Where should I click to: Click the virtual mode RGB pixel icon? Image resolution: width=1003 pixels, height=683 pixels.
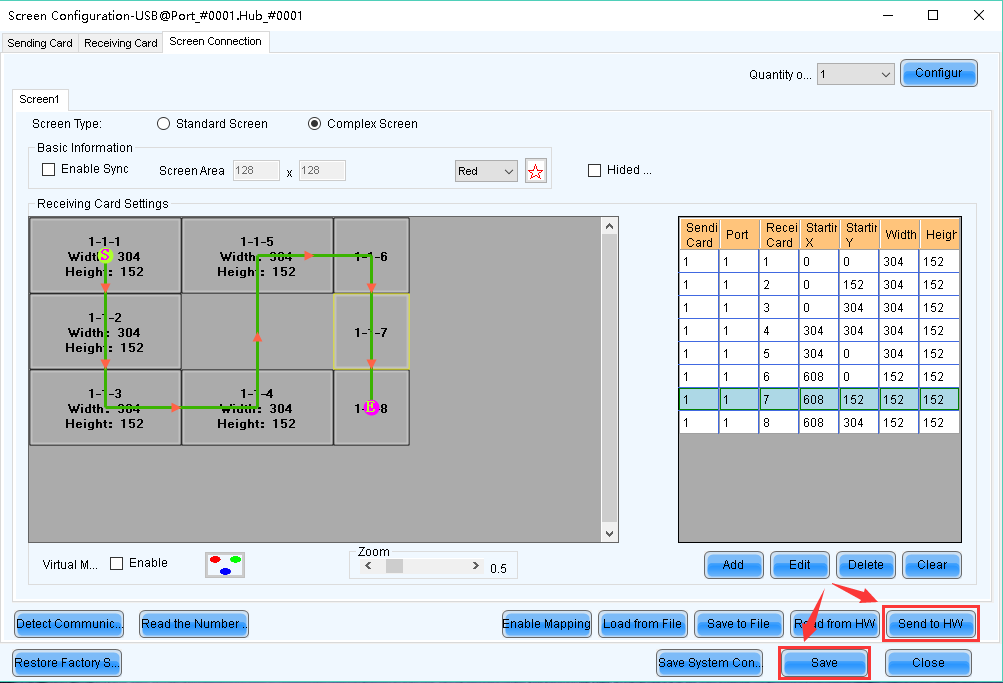[x=225, y=565]
